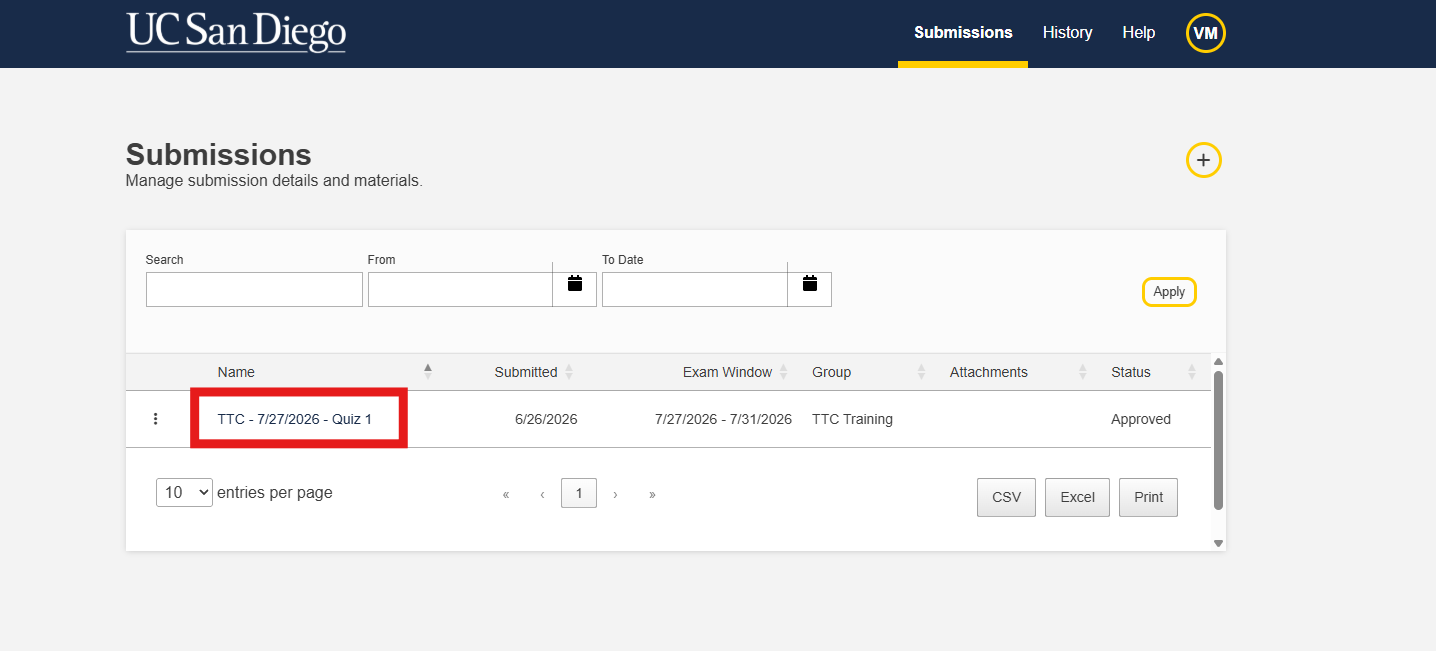This screenshot has width=1436, height=651.
Task: Select the 6/26/2026 submitted date cell
Action: 546,419
